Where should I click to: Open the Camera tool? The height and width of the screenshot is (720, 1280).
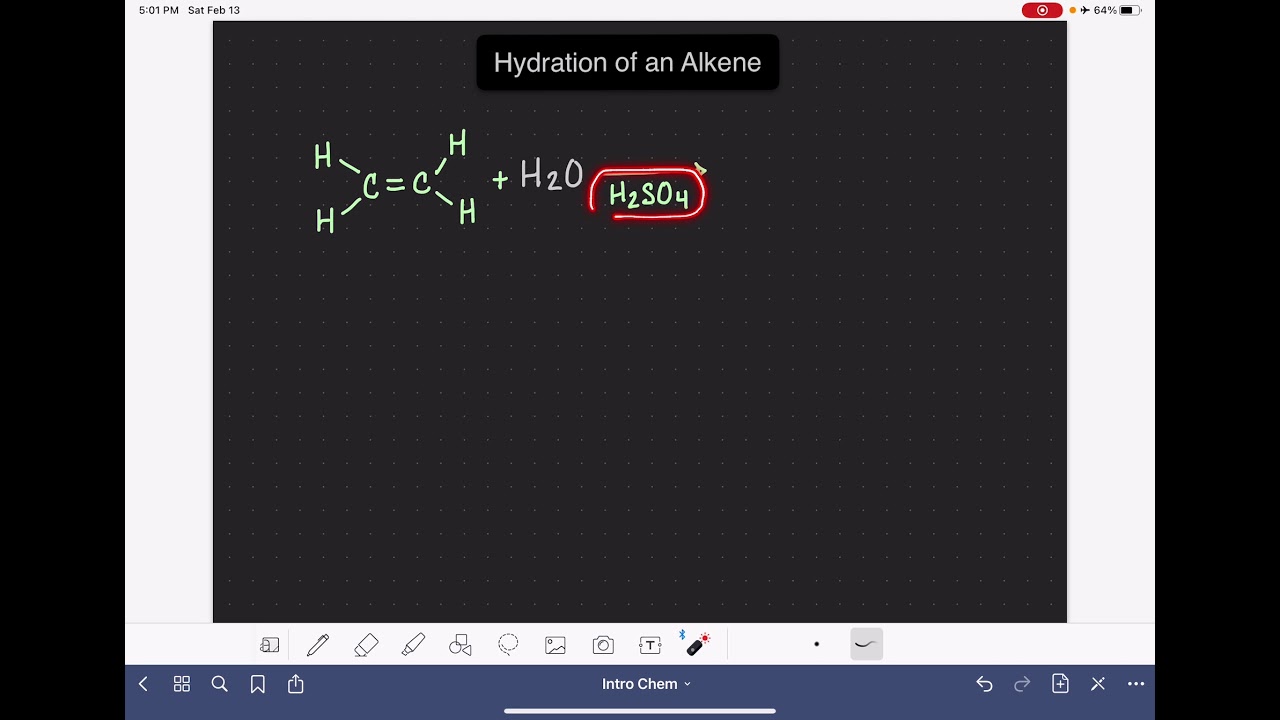(x=603, y=645)
